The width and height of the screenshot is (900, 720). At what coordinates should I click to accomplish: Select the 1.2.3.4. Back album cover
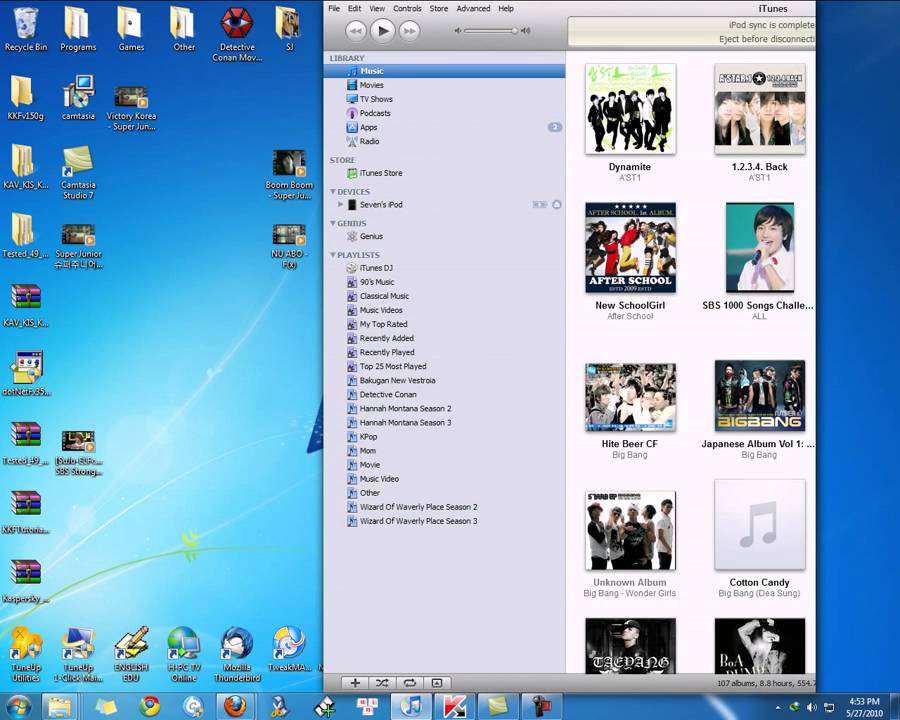pos(759,109)
